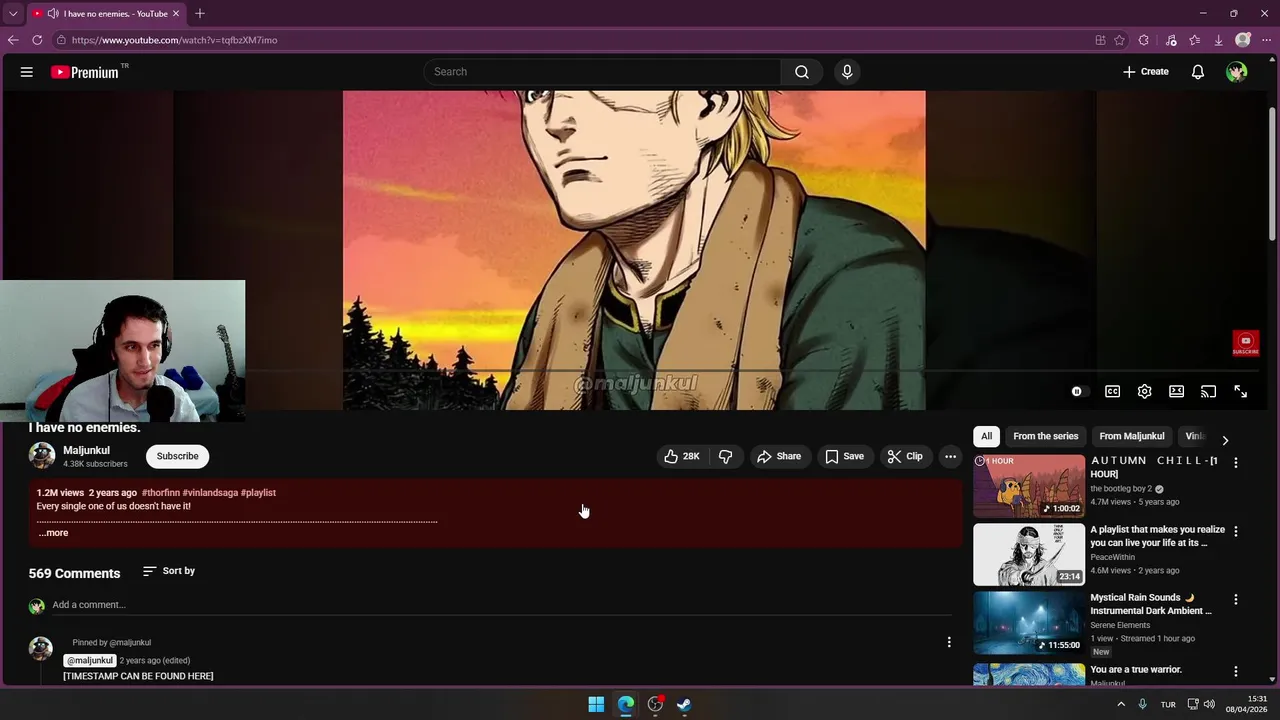The height and width of the screenshot is (720, 1280).
Task: Open the Maljunkul channel name link
Action: pos(86,450)
